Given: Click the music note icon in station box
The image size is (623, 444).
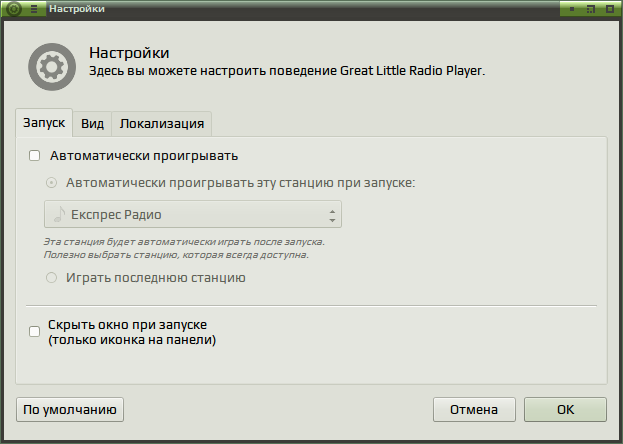Looking at the screenshot, I should pyautogui.click(x=59, y=214).
